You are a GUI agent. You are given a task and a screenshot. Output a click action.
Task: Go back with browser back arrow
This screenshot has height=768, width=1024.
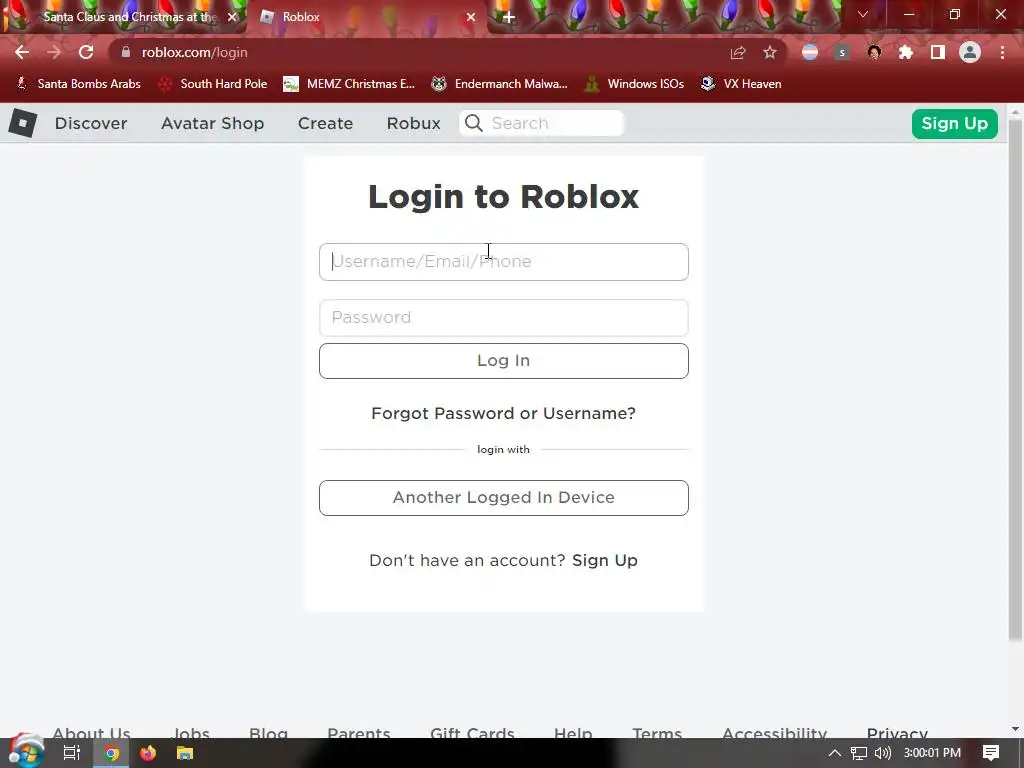[x=22, y=52]
